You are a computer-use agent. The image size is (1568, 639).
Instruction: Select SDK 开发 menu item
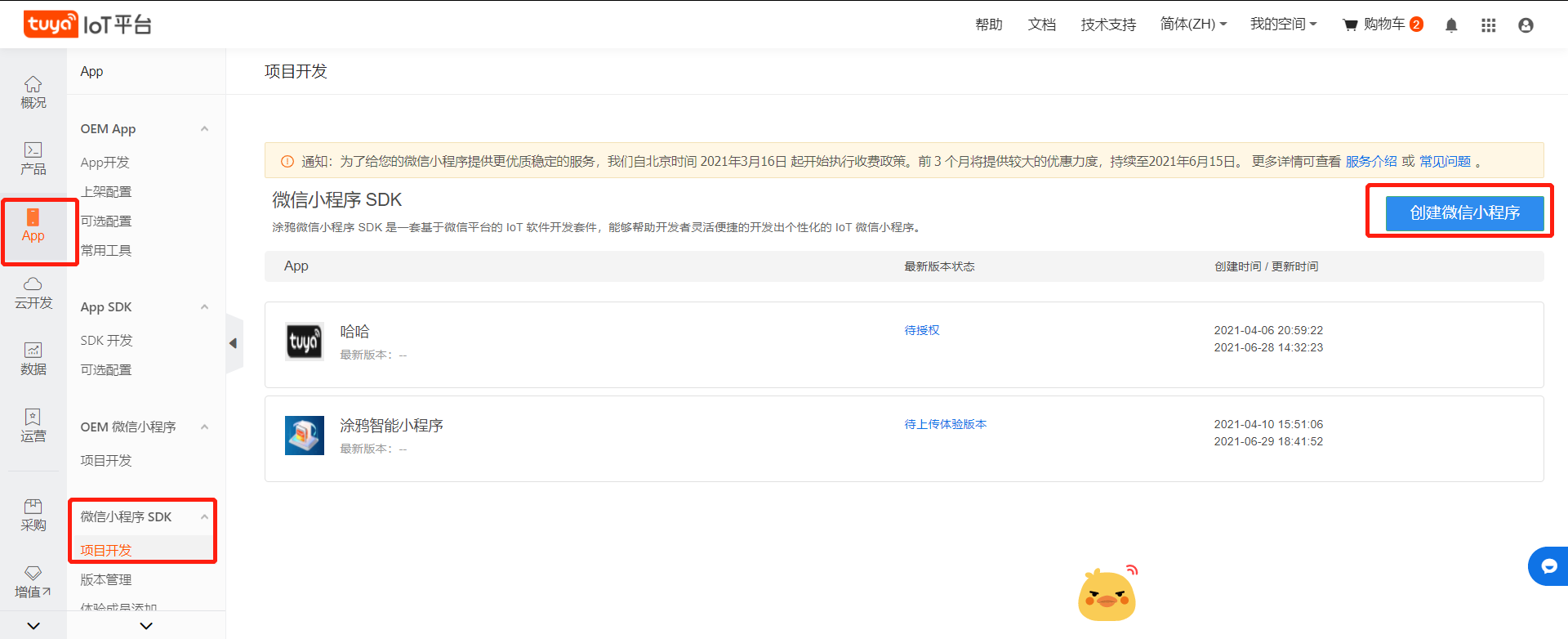pyautogui.click(x=106, y=341)
